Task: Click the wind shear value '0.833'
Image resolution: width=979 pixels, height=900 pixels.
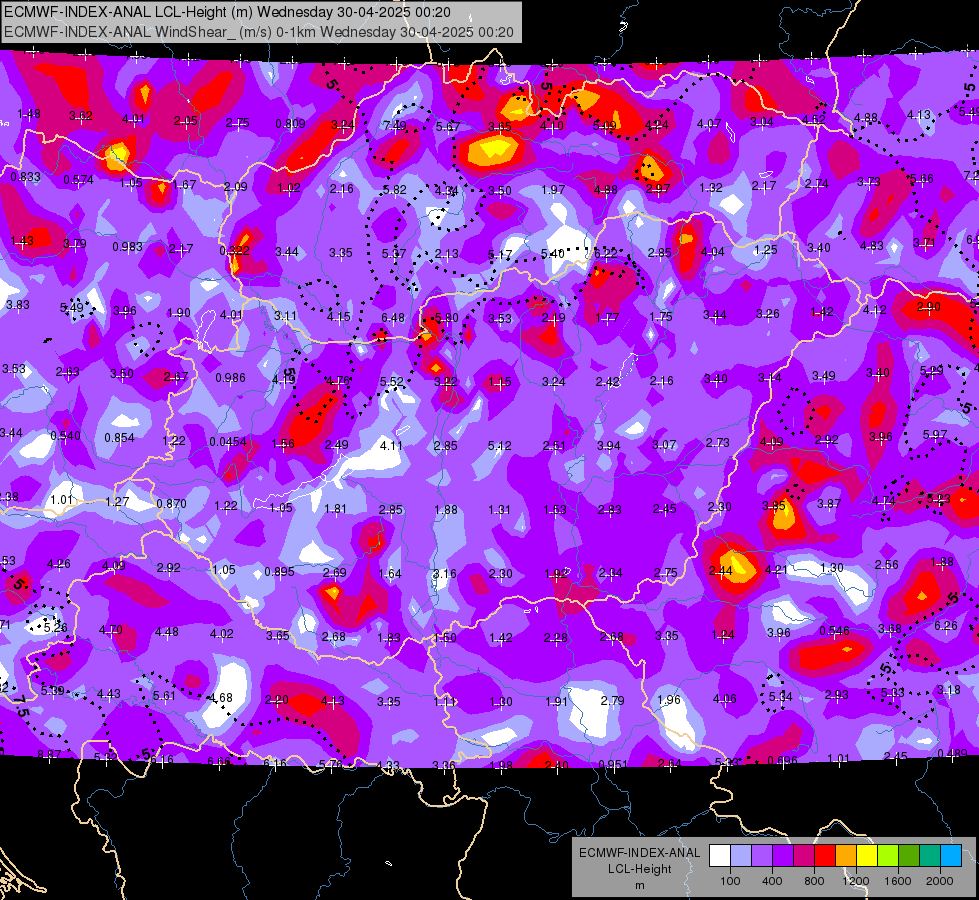Action: (26, 177)
